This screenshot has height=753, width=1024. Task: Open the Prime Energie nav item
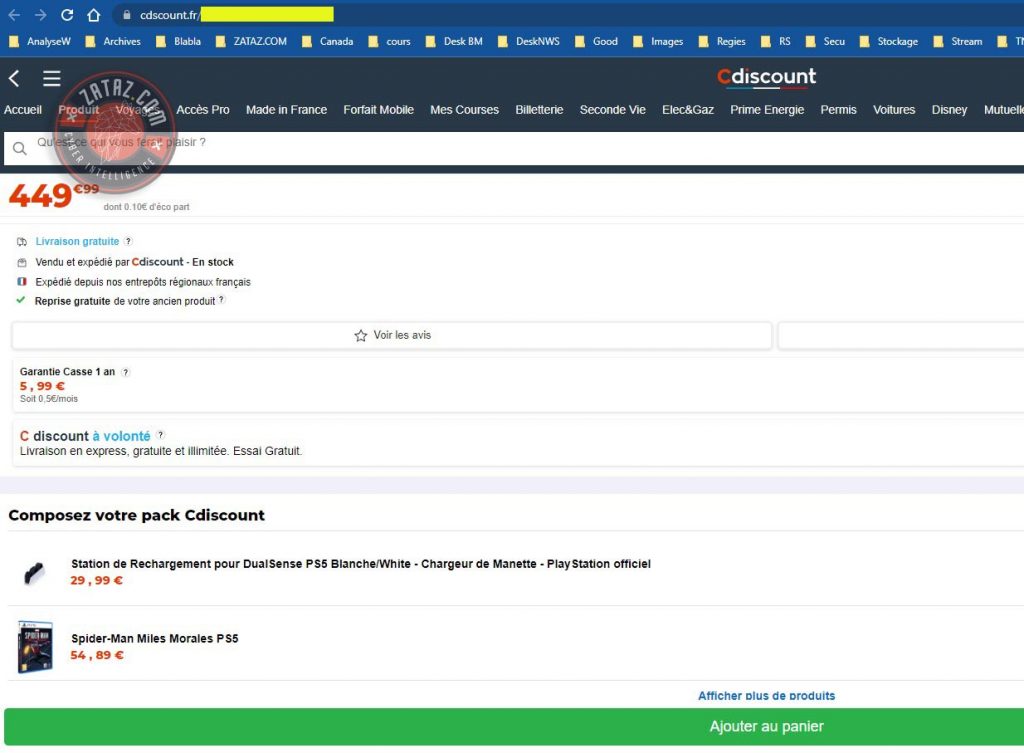point(767,110)
